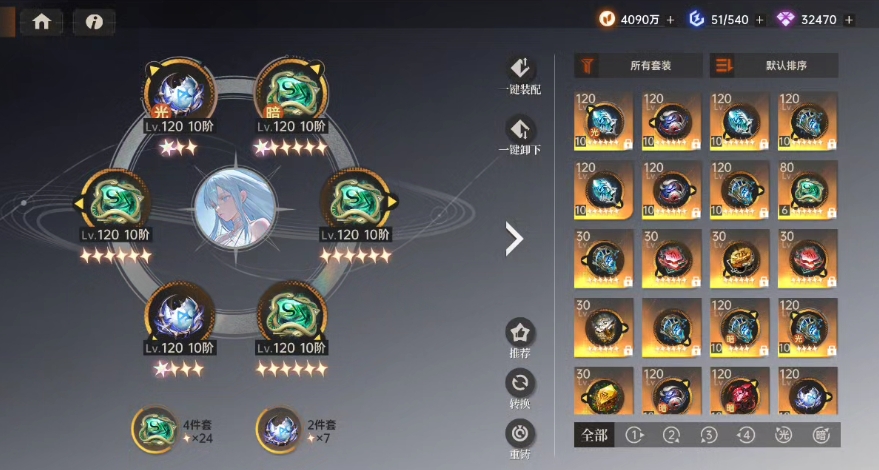Toggle the 光 light attribute filter
The width and height of the screenshot is (879, 470).
click(x=783, y=435)
